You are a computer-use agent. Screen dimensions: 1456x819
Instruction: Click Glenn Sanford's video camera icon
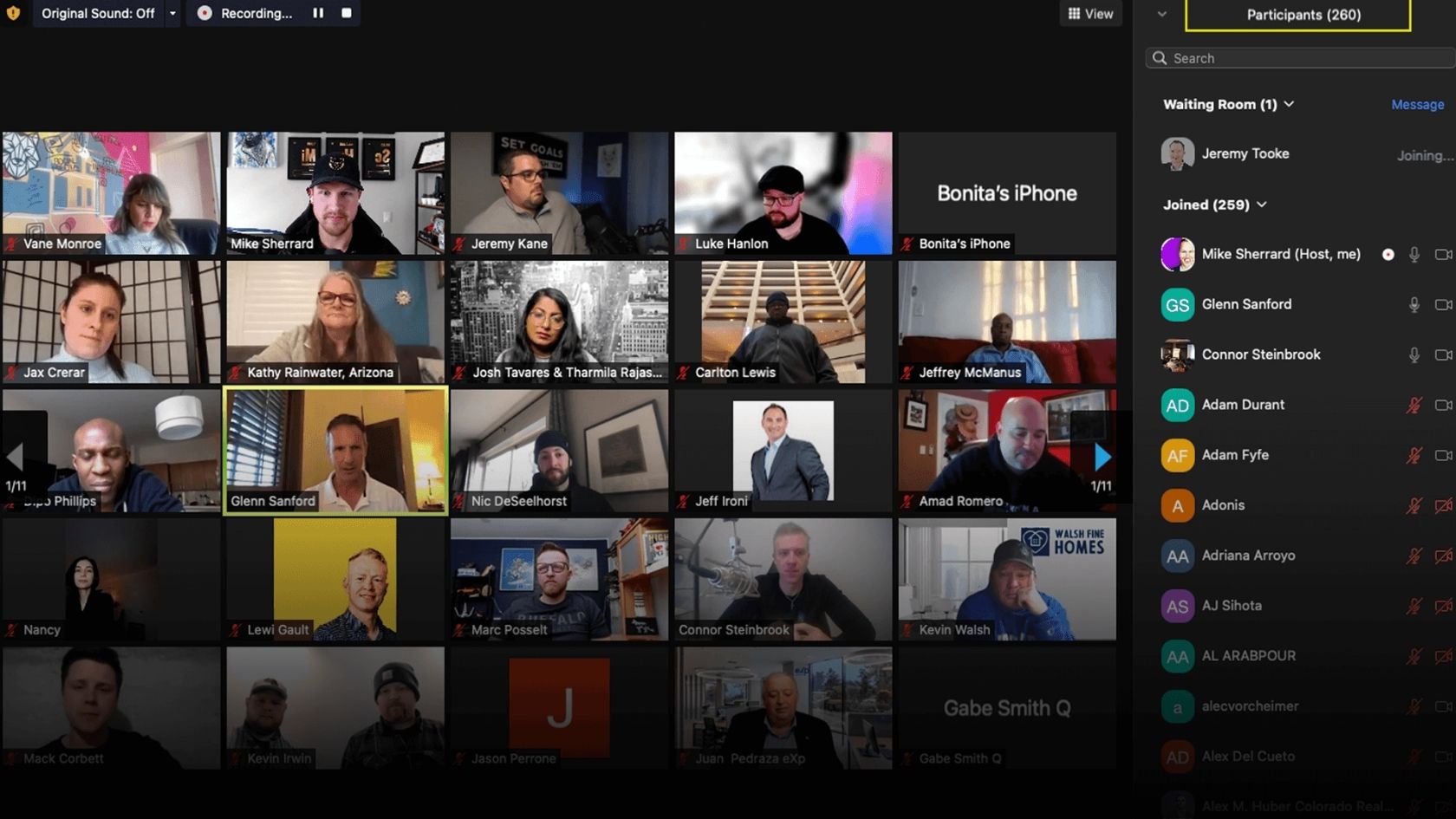(x=1442, y=304)
